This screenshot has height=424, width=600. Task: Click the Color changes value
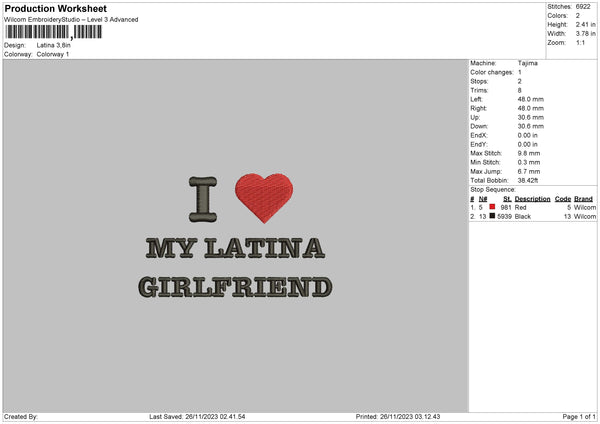pyautogui.click(x=520, y=72)
